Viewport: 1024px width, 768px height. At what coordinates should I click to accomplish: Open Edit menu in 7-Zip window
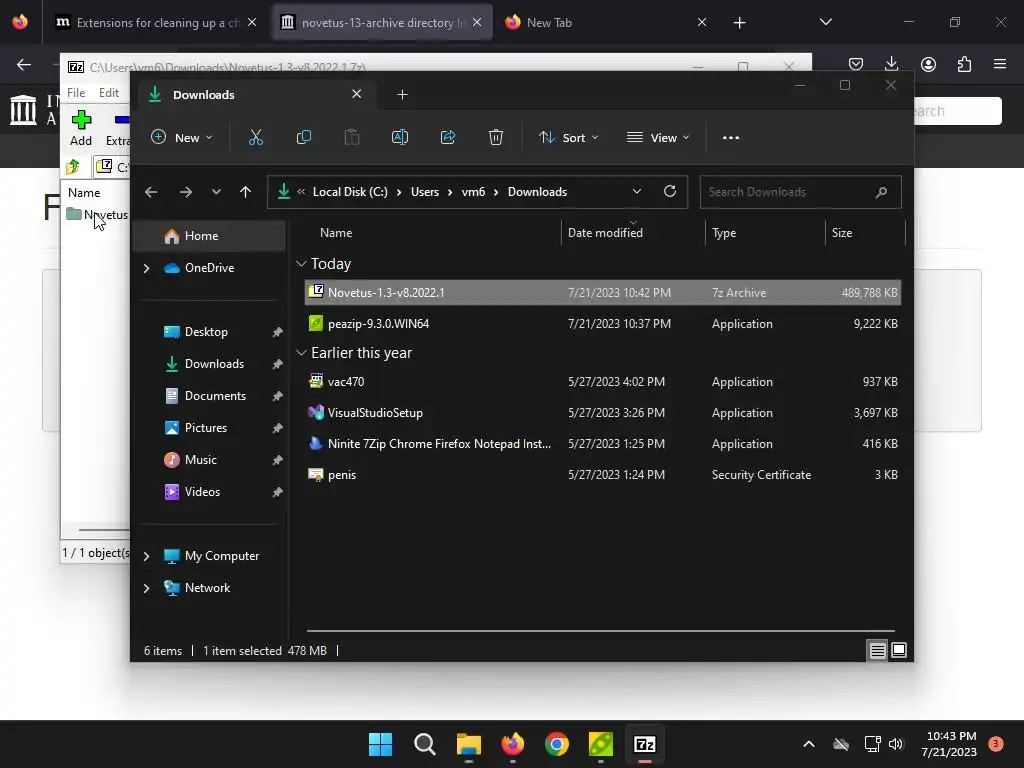tap(108, 93)
